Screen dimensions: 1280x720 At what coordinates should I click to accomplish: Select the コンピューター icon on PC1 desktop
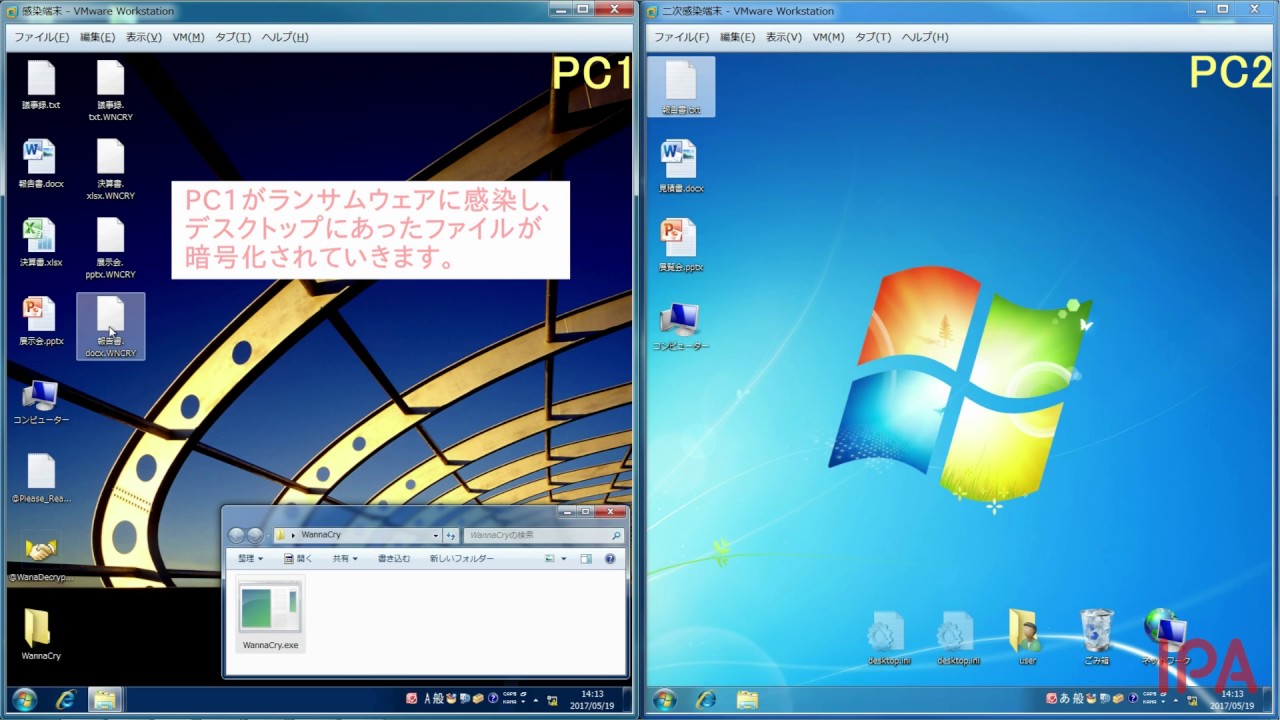(41, 402)
